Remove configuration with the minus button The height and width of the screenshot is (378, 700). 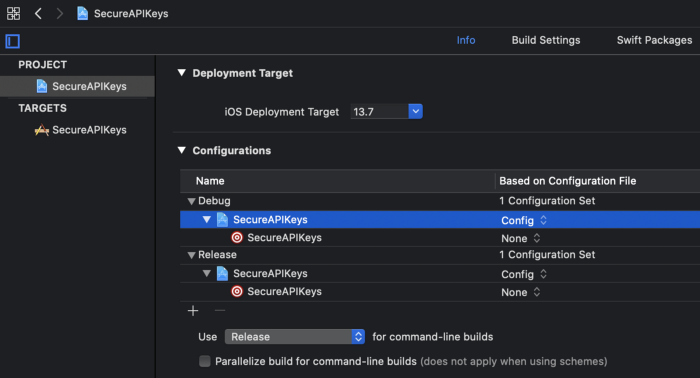[x=220, y=311]
